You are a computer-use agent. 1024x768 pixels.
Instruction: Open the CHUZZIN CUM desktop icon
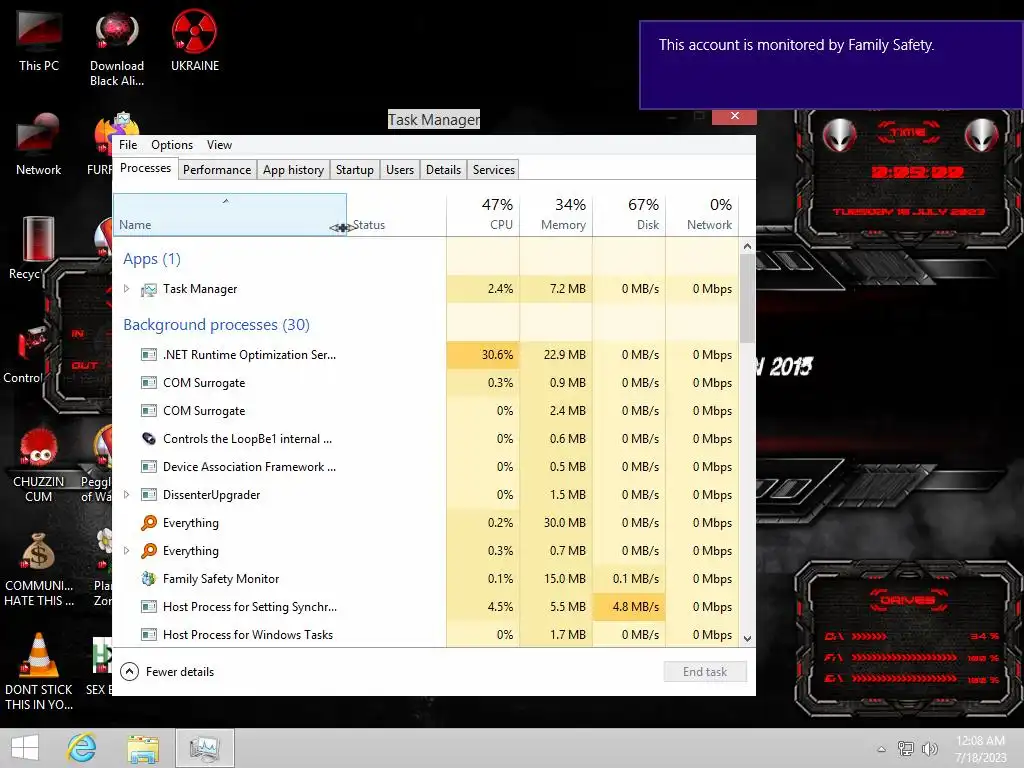pos(39,465)
